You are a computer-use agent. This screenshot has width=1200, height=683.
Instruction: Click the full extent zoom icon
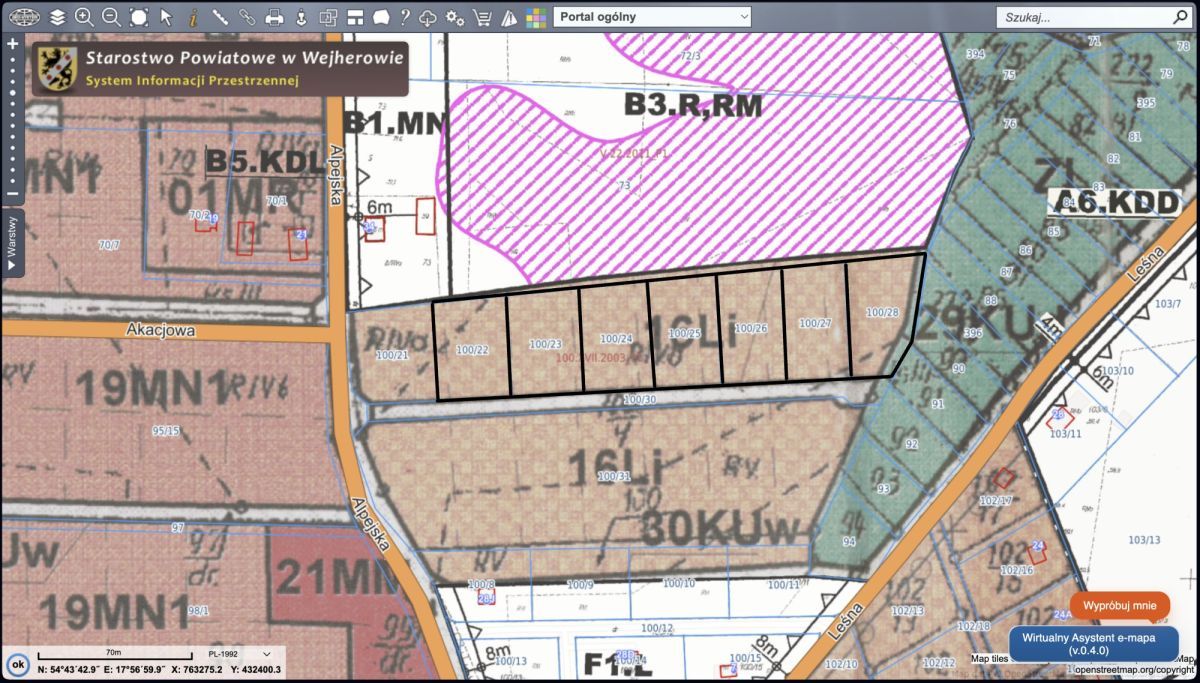pyautogui.click(x=138, y=17)
